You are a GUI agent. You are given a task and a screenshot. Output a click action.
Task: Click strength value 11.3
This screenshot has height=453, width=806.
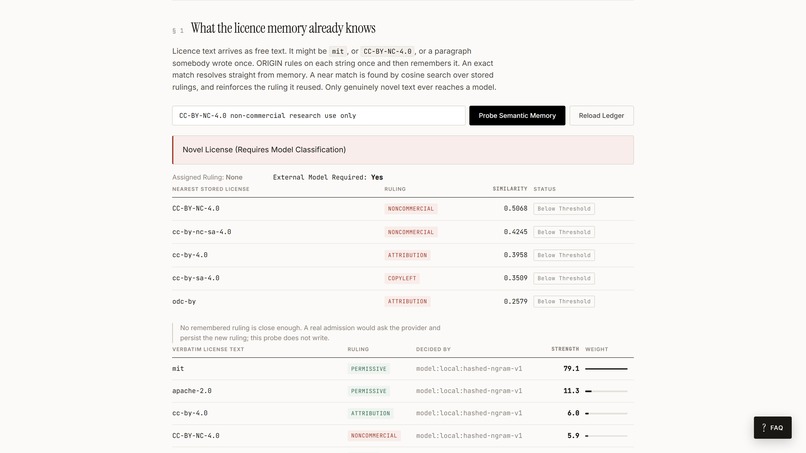pyautogui.click(x=571, y=391)
